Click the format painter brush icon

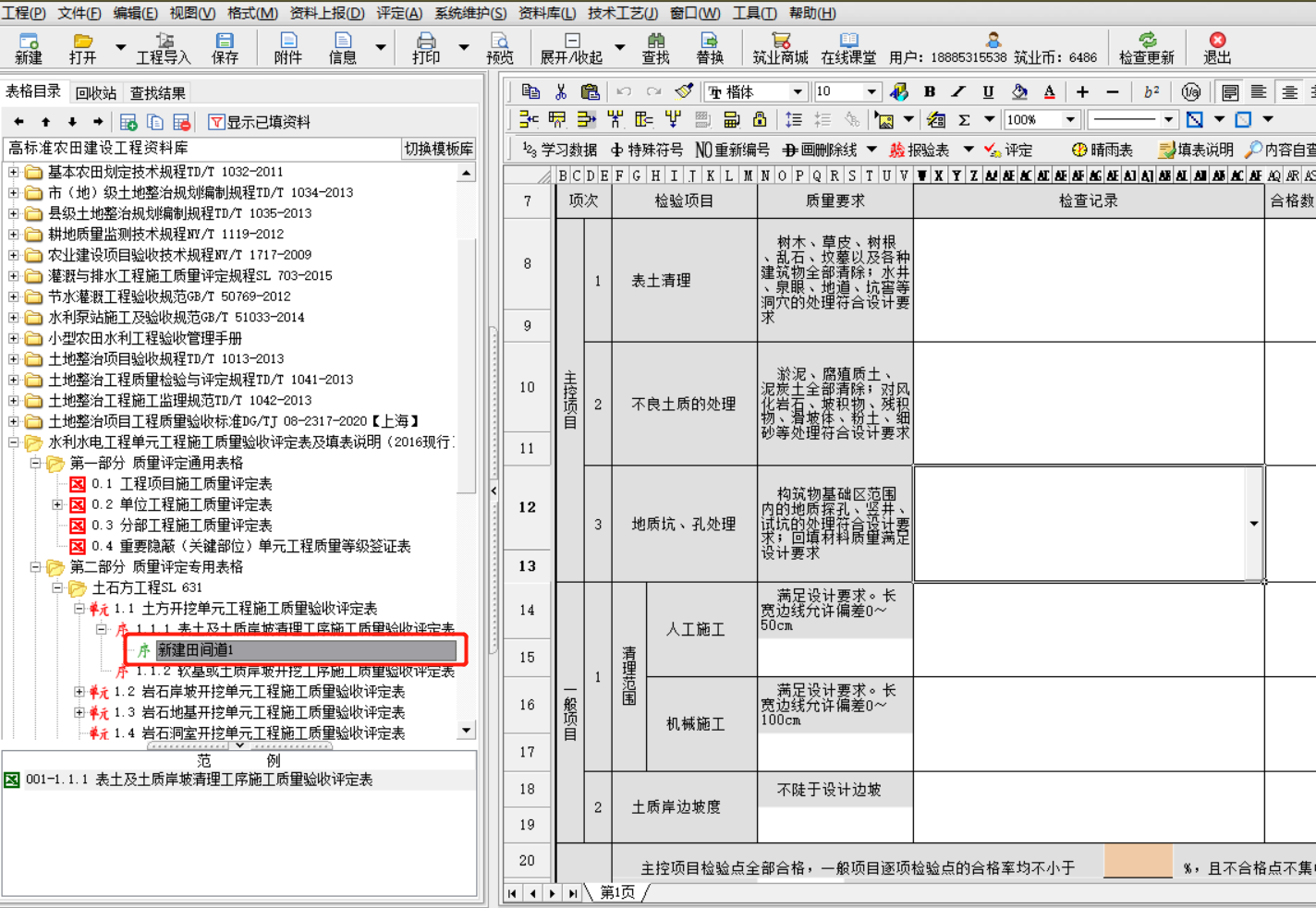click(684, 91)
